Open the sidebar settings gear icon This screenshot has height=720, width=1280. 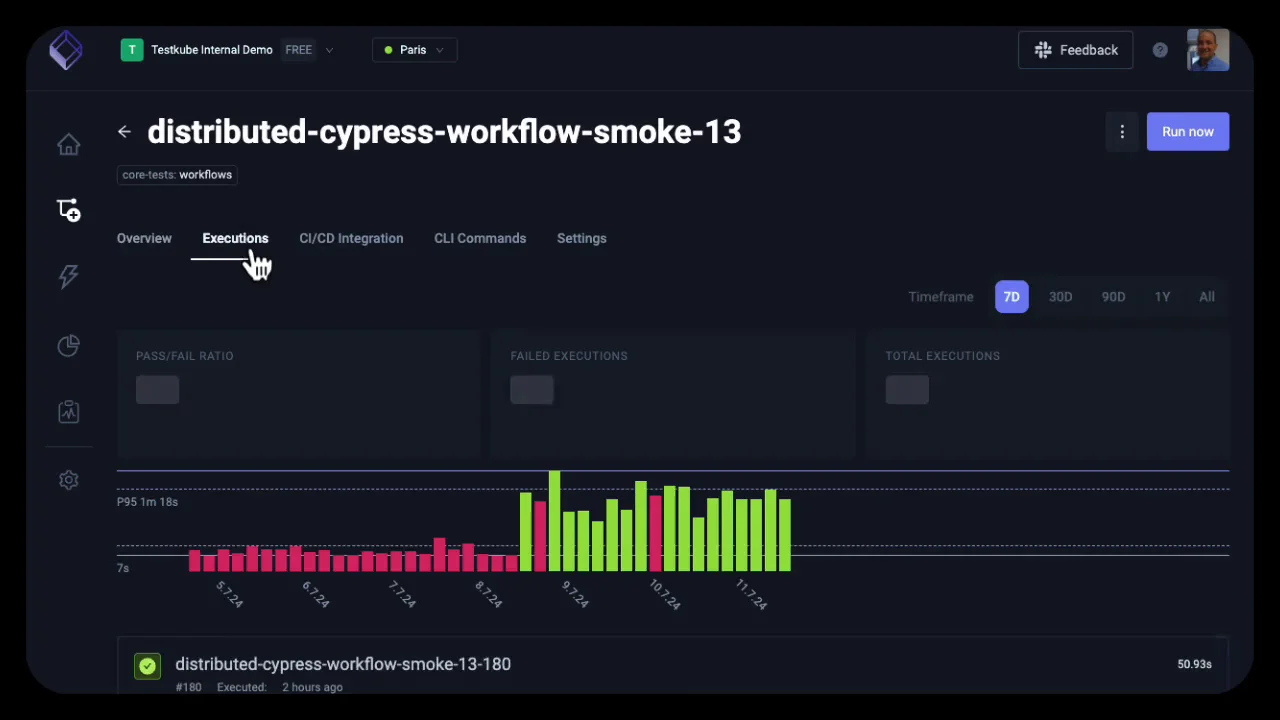(68, 480)
